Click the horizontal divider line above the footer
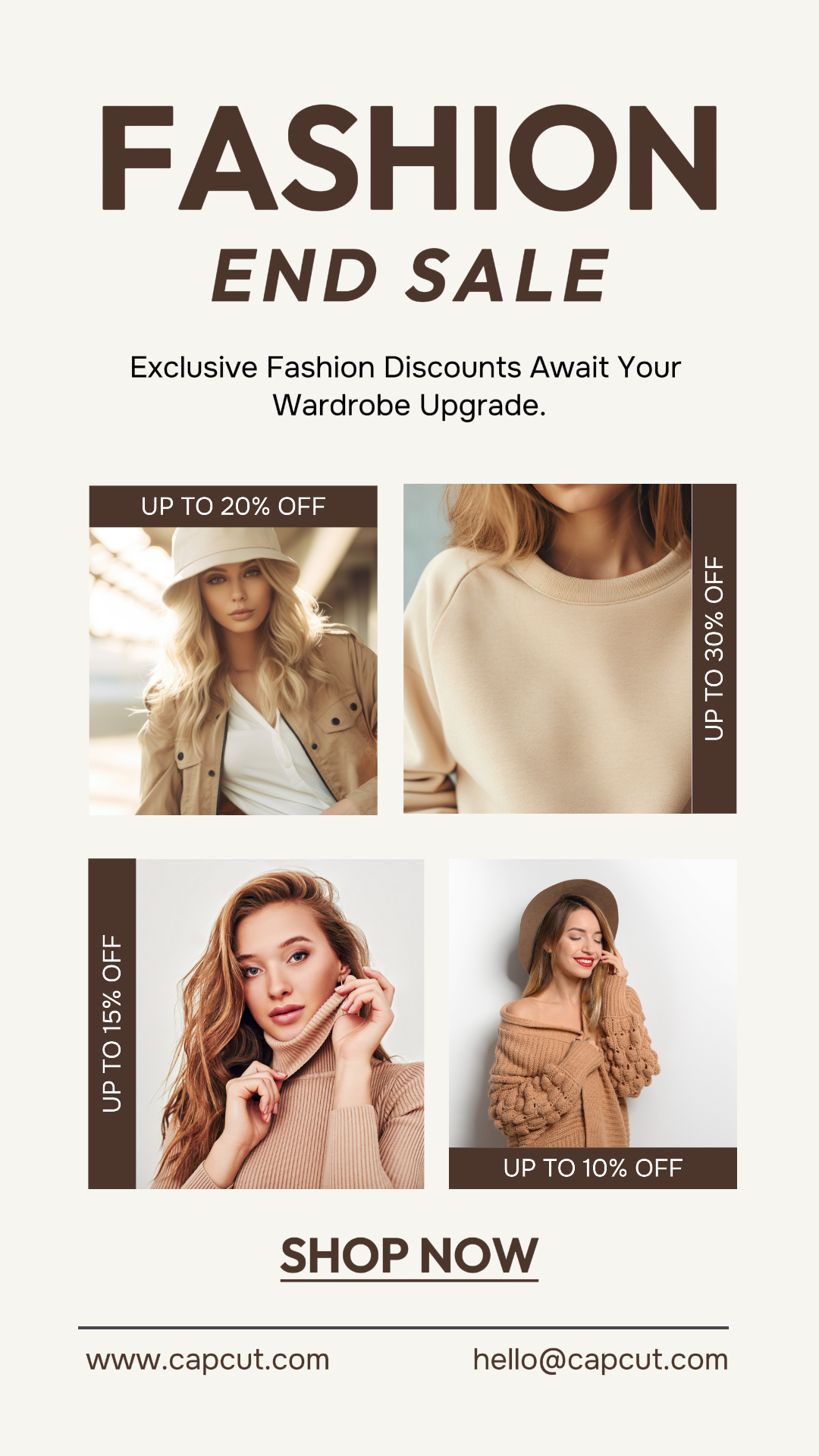This screenshot has width=819, height=1456. click(403, 1328)
